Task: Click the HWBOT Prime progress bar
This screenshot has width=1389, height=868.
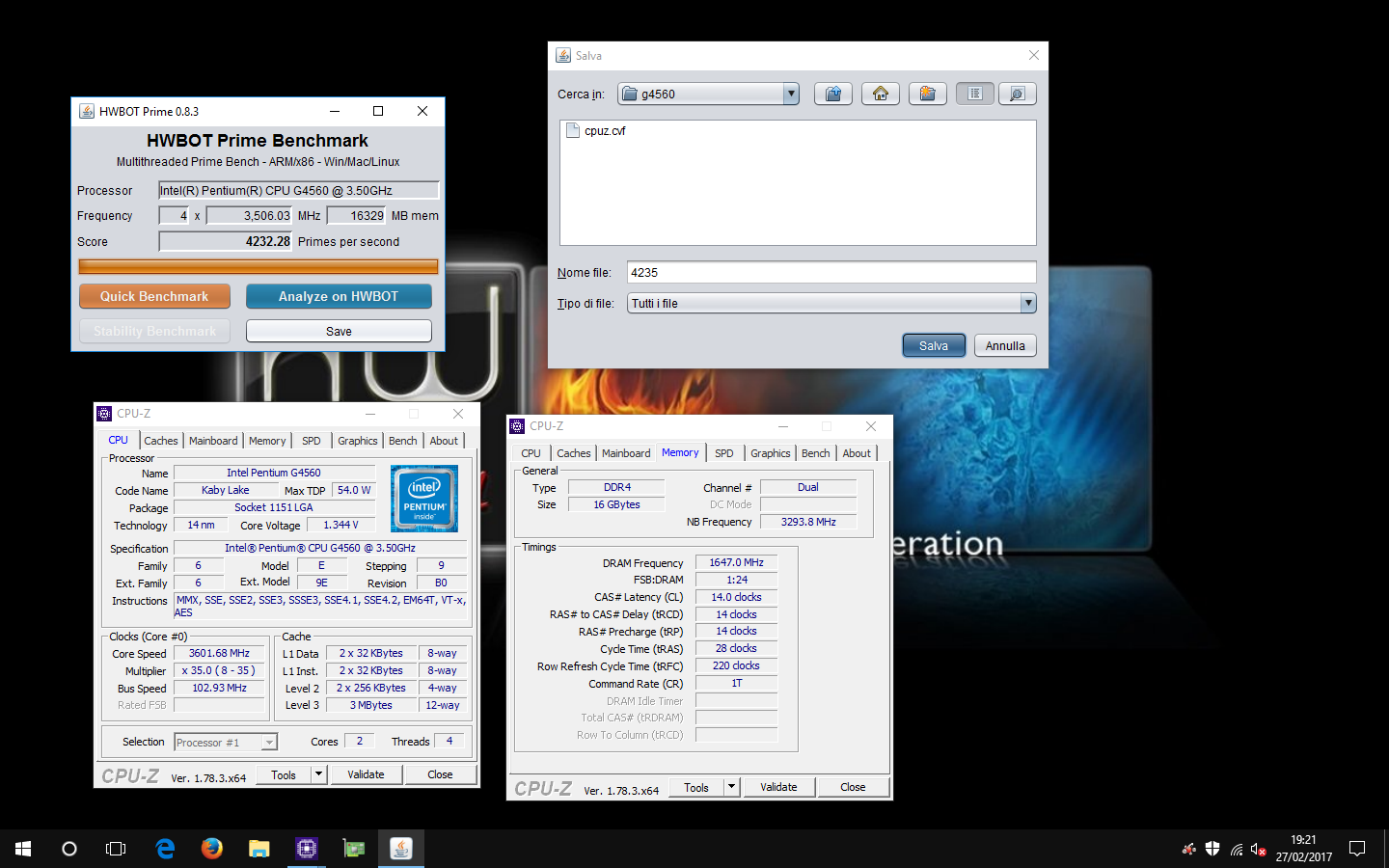Action: pos(259,266)
